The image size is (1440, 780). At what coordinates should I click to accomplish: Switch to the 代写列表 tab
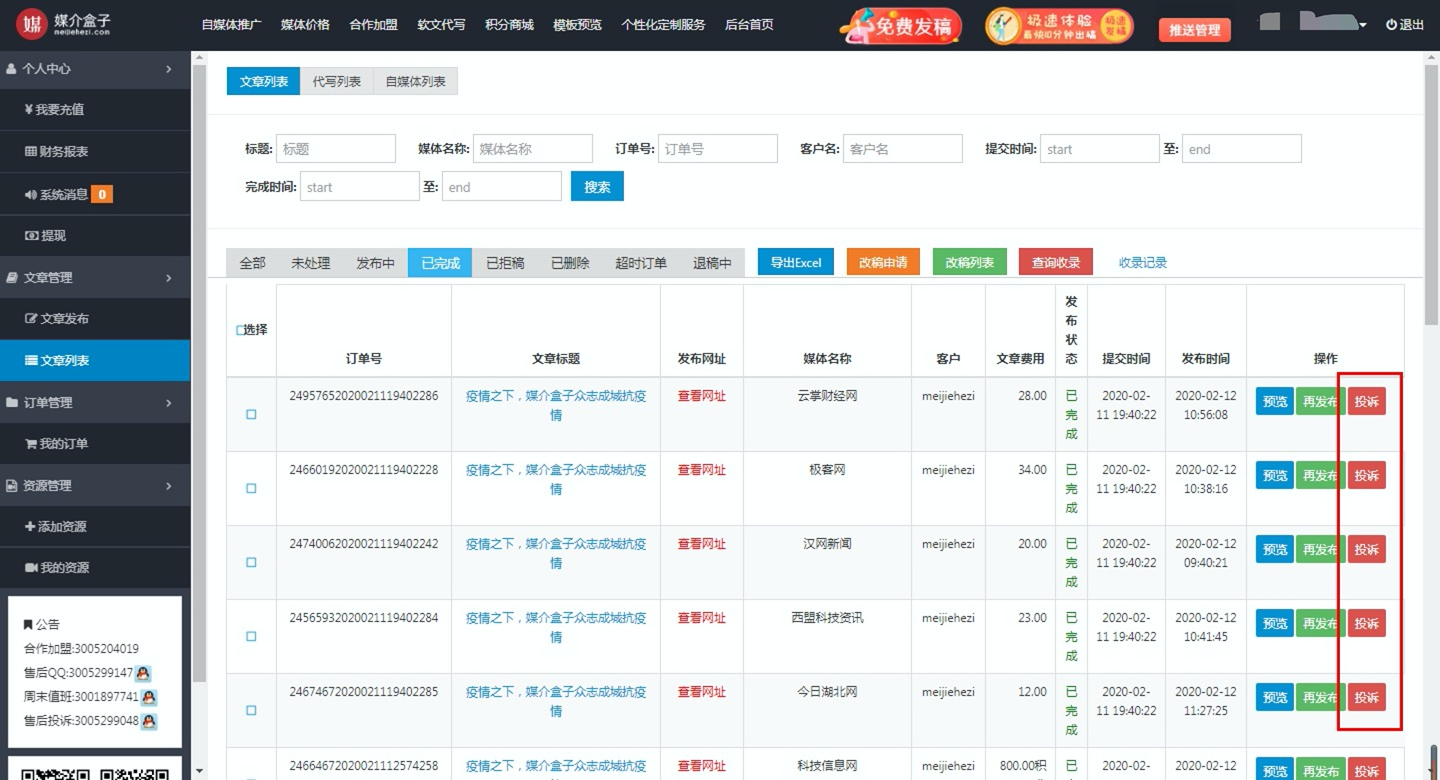(x=336, y=81)
